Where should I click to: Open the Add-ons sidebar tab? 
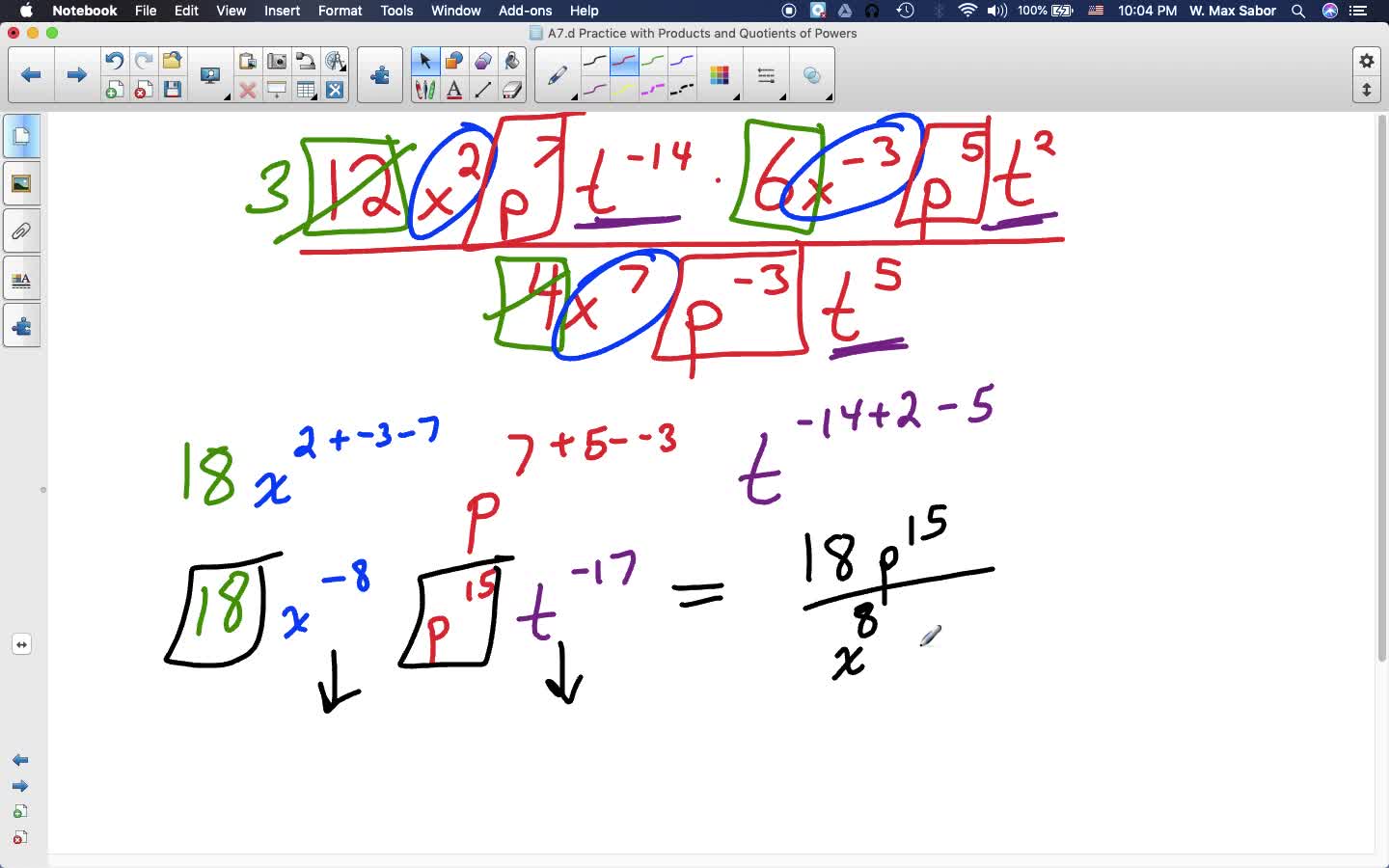(21, 327)
